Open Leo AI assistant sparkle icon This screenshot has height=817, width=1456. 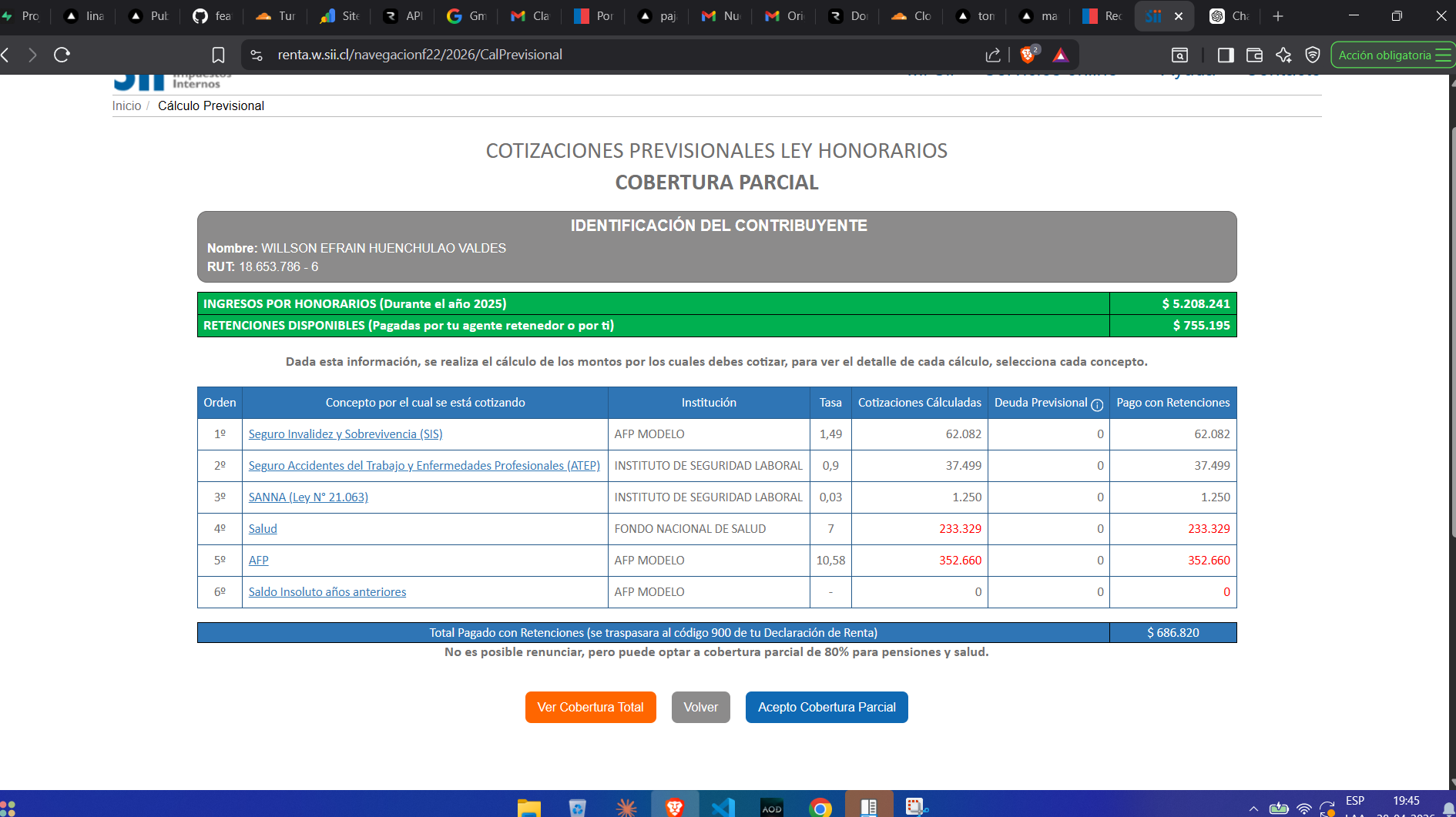point(1283,55)
